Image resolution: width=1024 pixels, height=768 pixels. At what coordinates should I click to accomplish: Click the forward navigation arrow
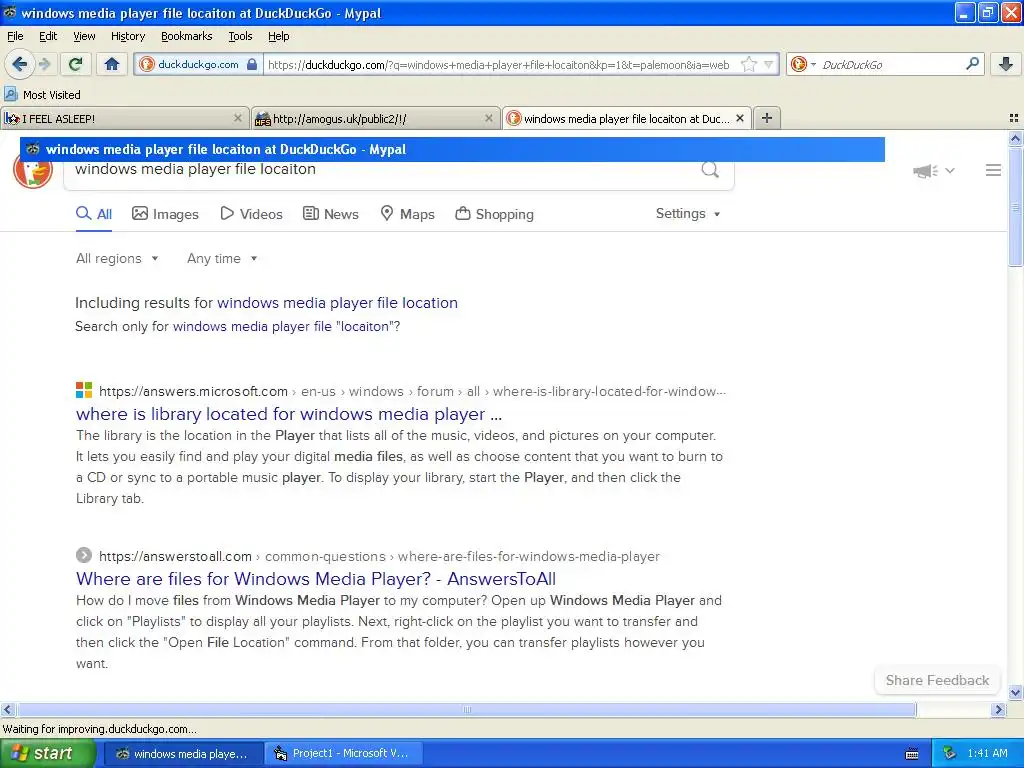[x=44, y=64]
